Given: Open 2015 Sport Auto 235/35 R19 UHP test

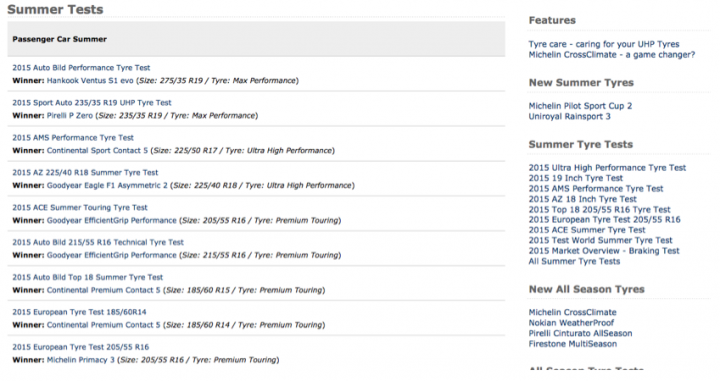Looking at the screenshot, I should (x=91, y=102).
